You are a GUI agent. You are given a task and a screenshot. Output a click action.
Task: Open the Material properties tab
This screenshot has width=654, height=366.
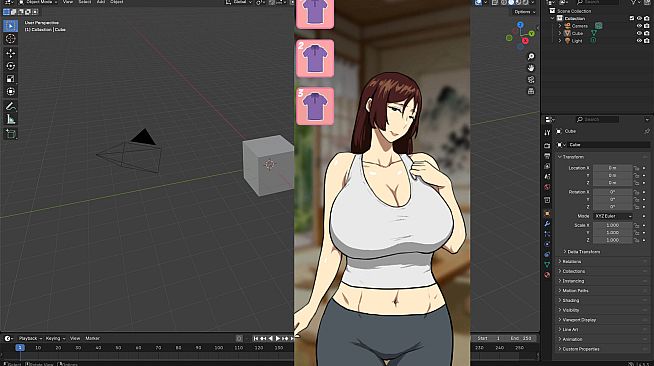[547, 275]
